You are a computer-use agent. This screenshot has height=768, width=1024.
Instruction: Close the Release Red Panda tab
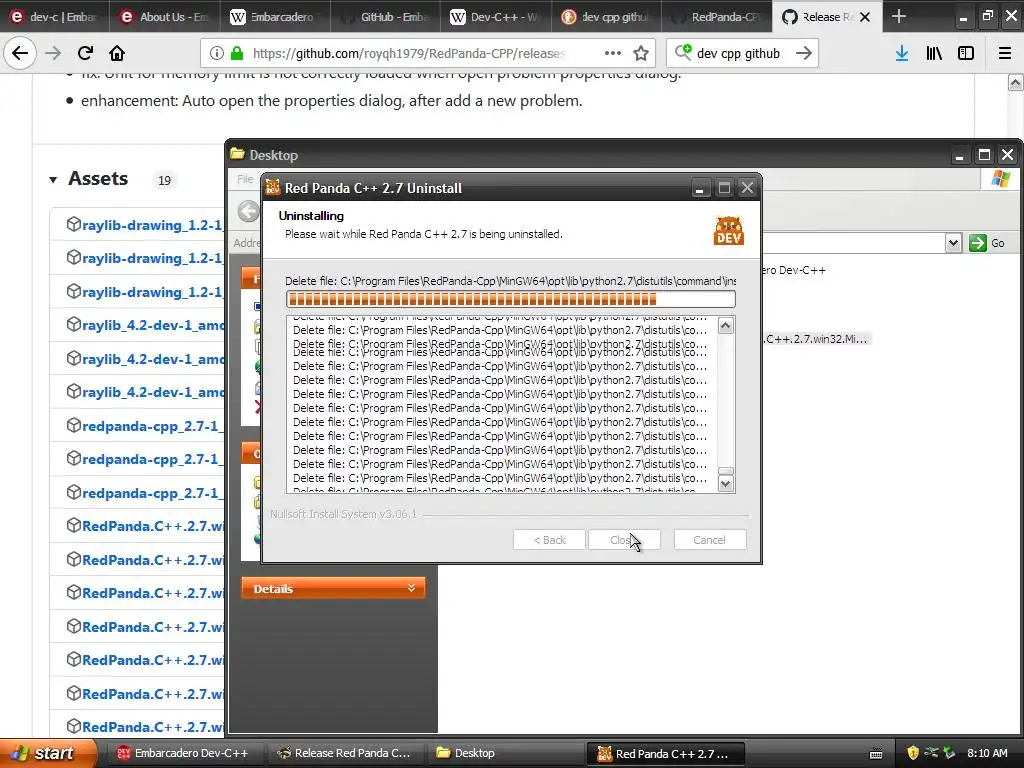point(865,17)
